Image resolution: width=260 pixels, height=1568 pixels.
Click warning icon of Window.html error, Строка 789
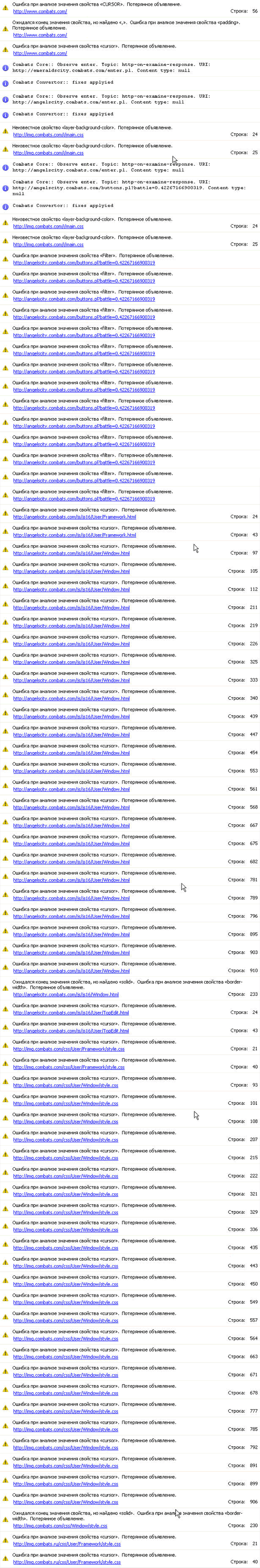pos(5,894)
